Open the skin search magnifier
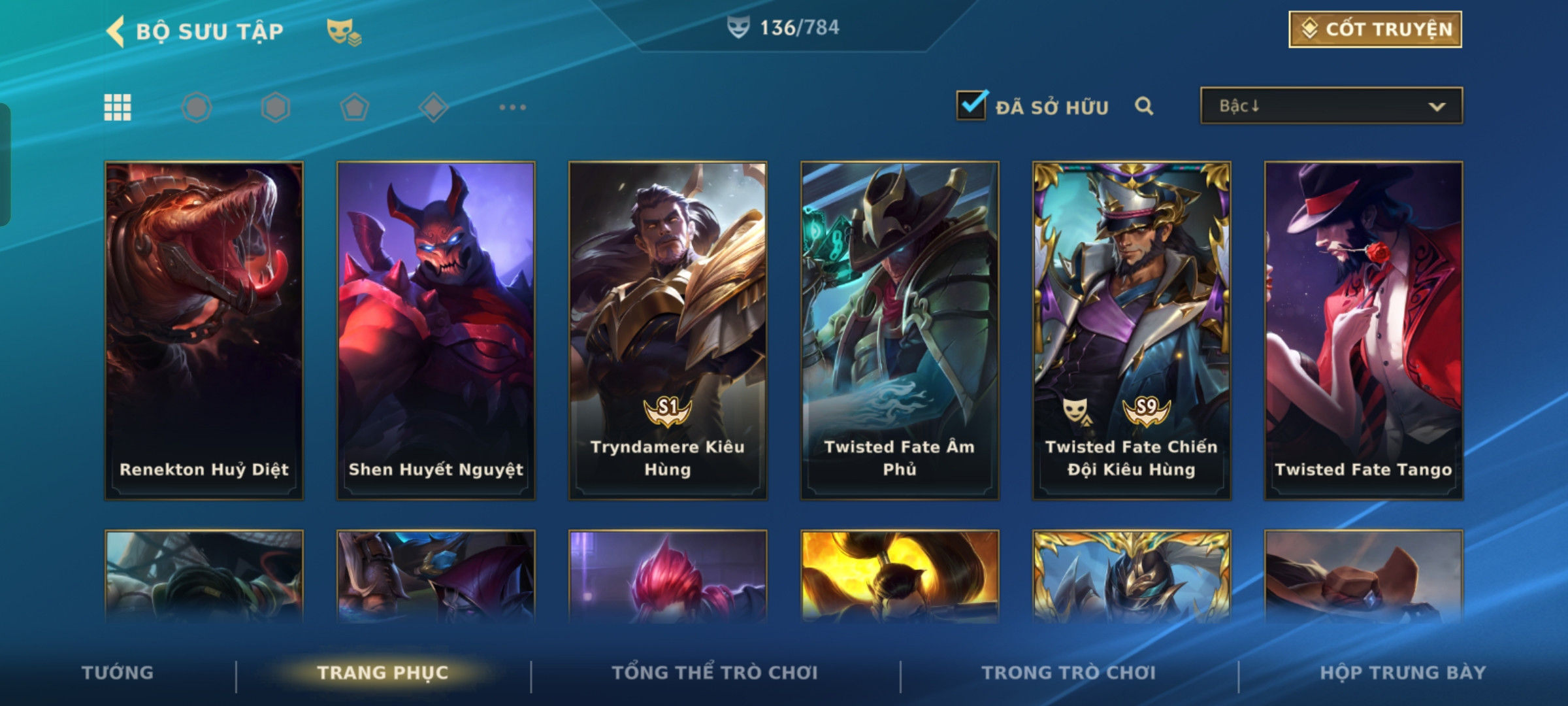The image size is (1568, 706). point(1144,106)
